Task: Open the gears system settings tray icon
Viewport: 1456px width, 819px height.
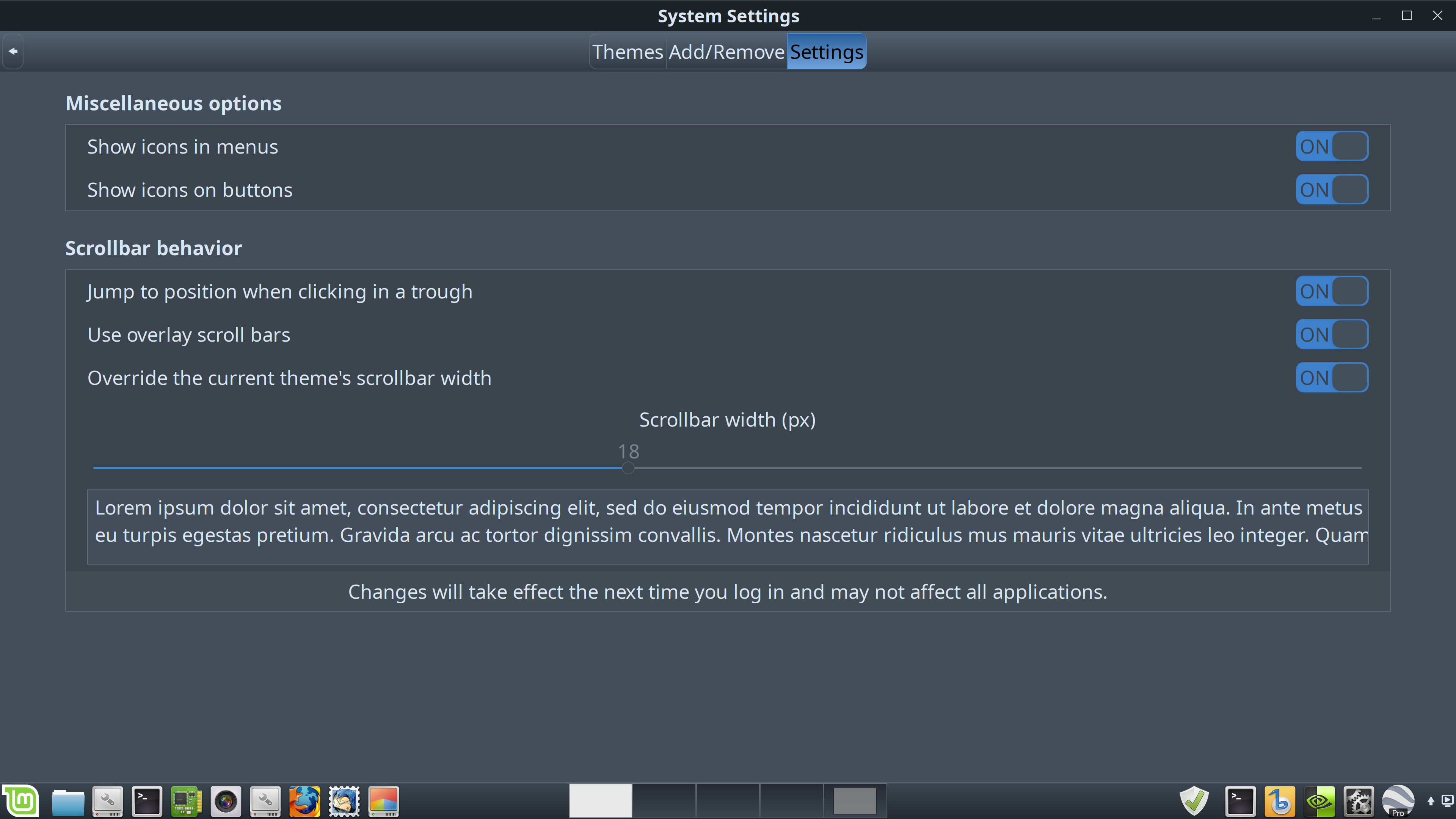Action: tap(1359, 802)
